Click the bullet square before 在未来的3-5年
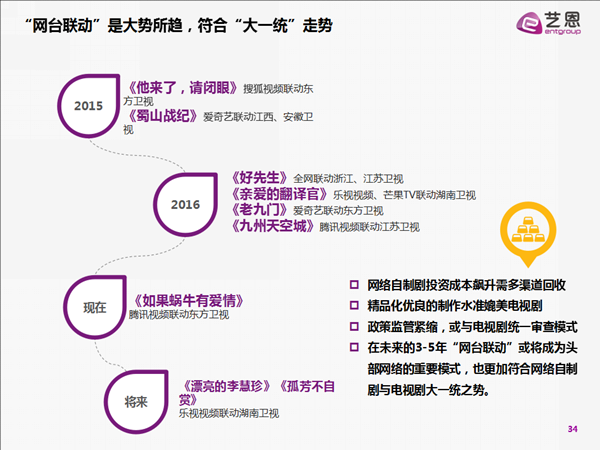Screen dimensions: 600x450 coord(354,347)
